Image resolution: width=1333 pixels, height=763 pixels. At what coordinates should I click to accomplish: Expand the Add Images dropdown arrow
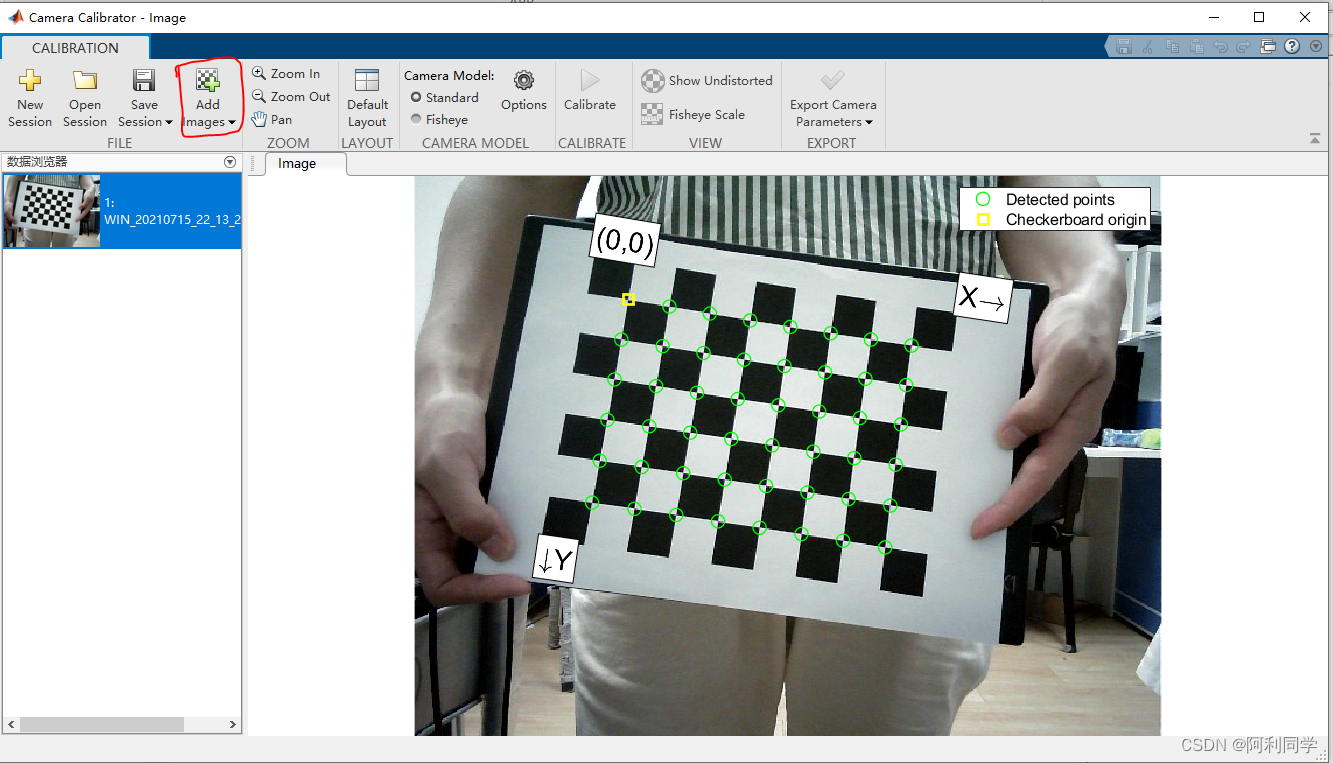click(232, 122)
